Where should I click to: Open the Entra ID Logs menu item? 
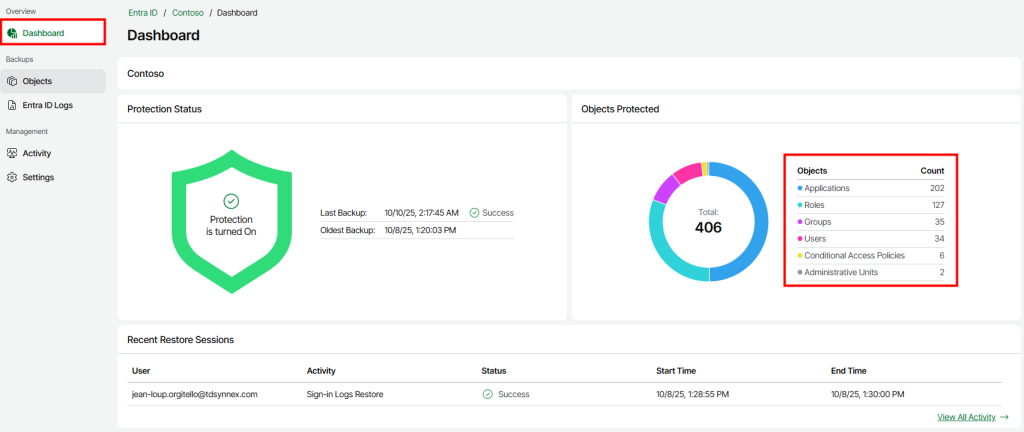[47, 105]
